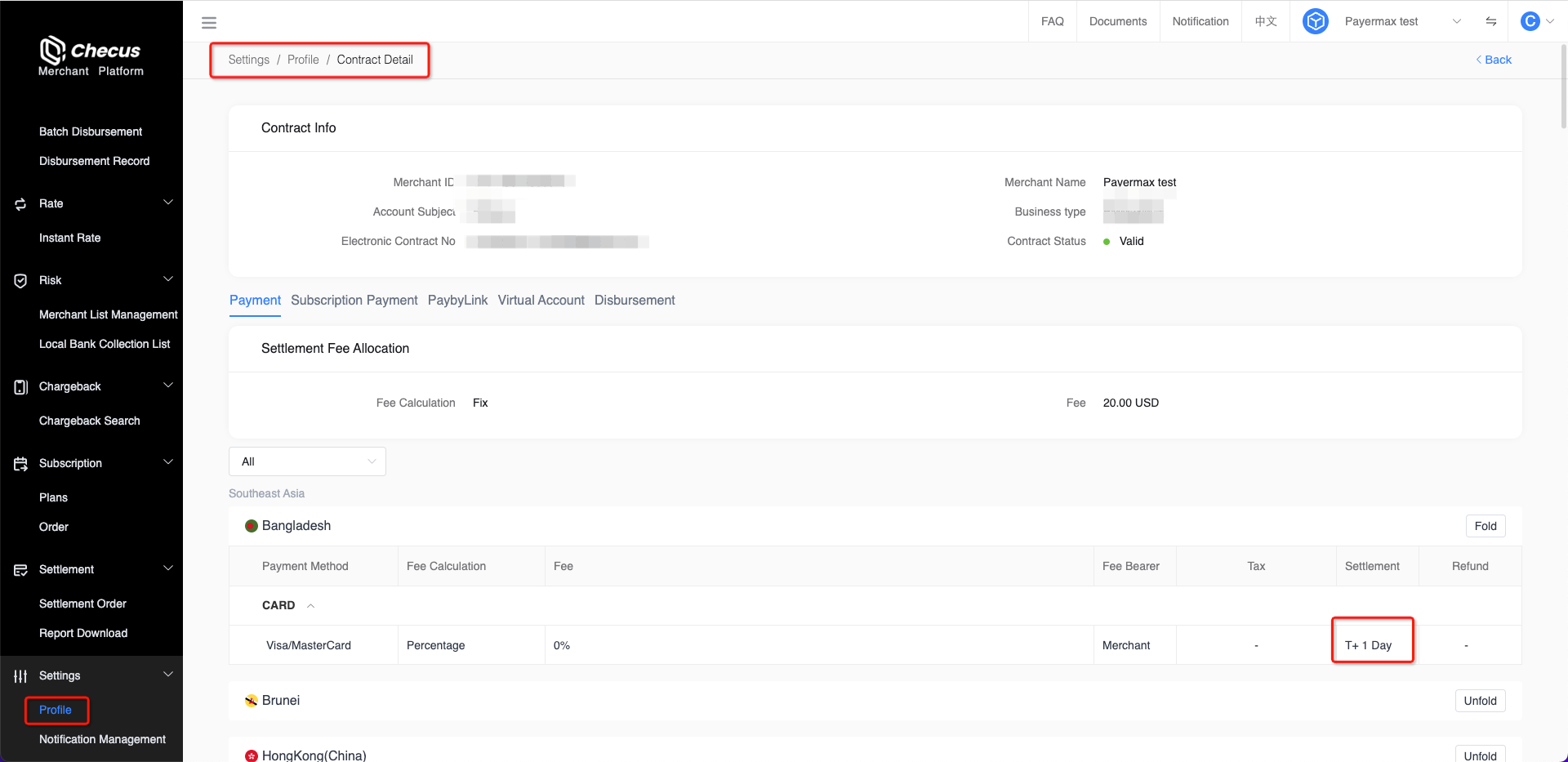
Task: Click the blue cube merchant icon
Action: [x=1315, y=21]
